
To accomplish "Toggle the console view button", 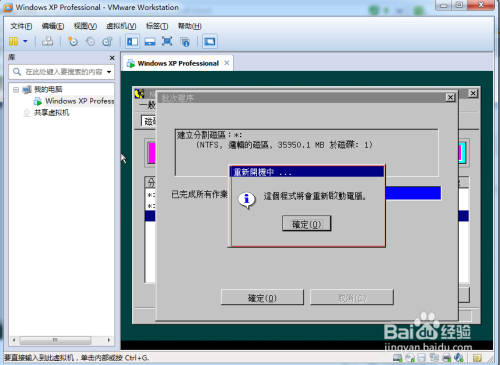I will coord(210,42).
